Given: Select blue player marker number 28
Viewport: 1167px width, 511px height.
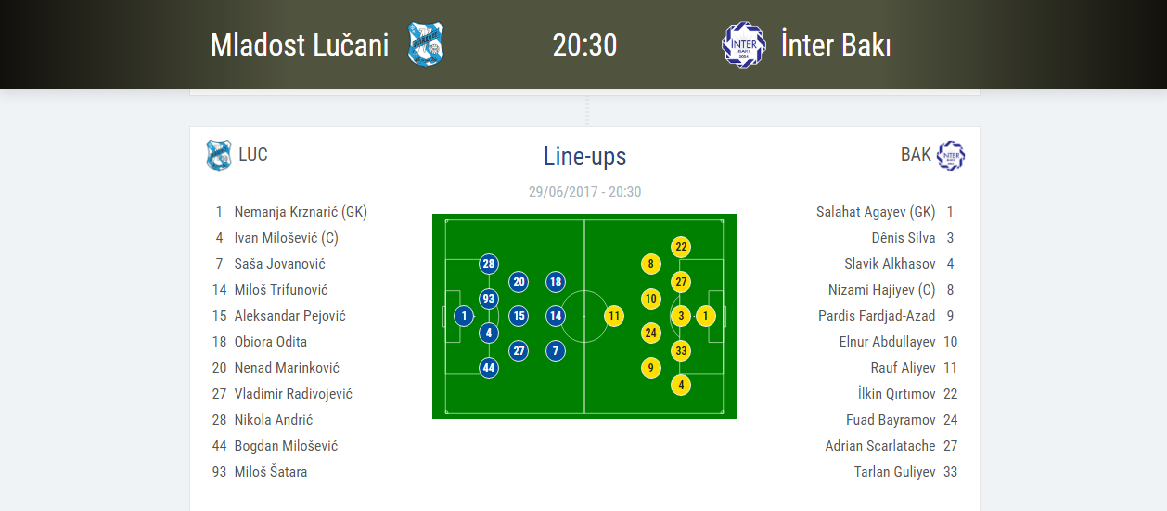Looking at the screenshot, I should pyautogui.click(x=489, y=264).
